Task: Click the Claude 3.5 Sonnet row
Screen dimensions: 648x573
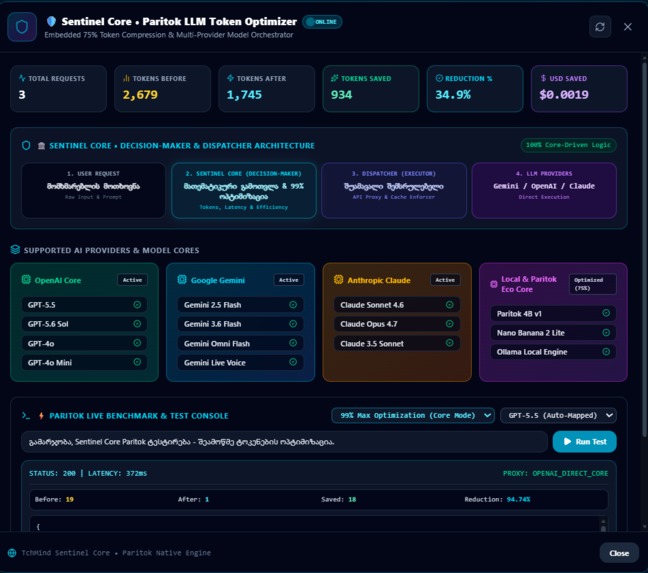Action: click(397, 343)
